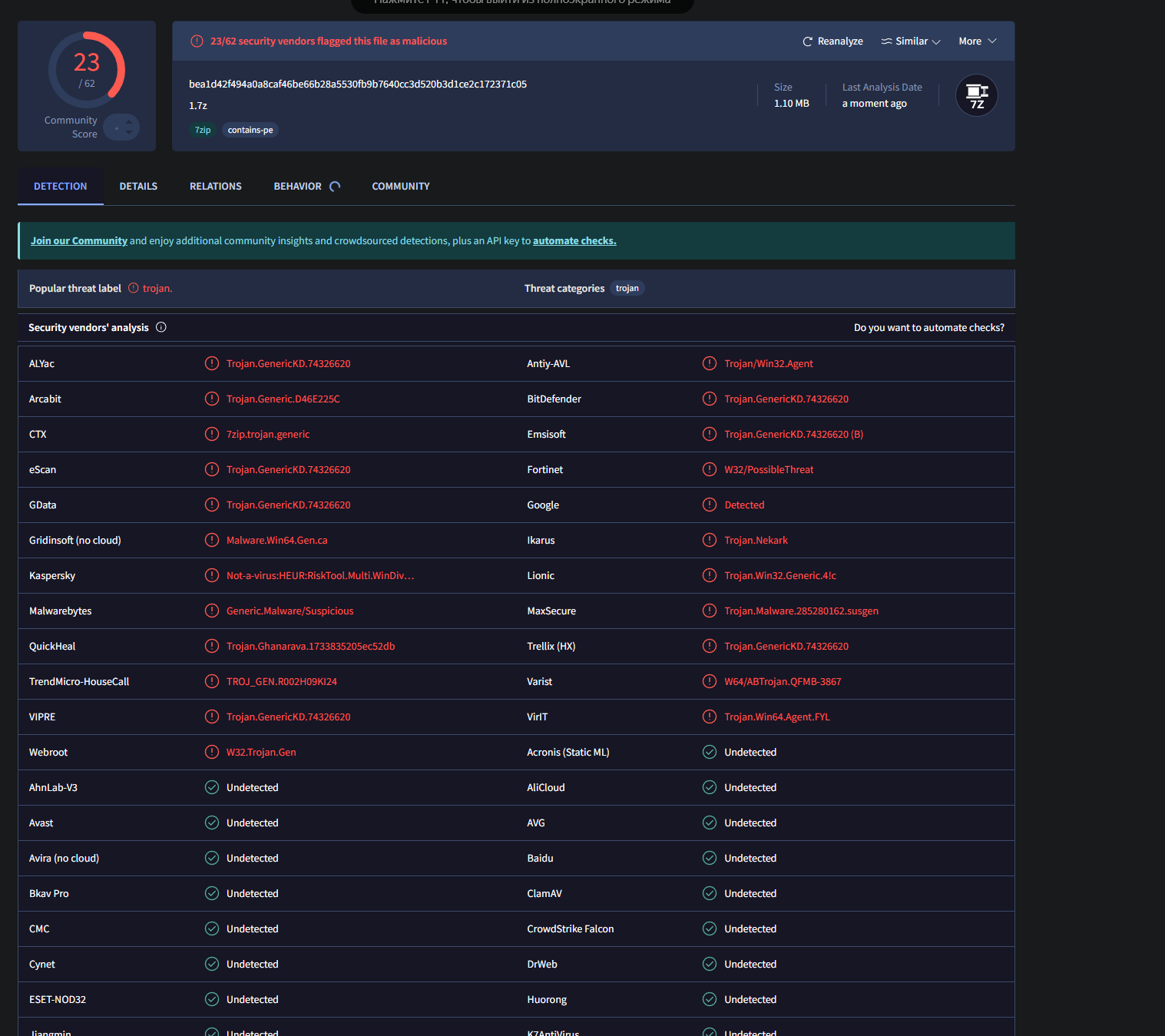This screenshot has height=1036, width=1165.
Task: Click the 7zip tag
Action: [x=203, y=131]
